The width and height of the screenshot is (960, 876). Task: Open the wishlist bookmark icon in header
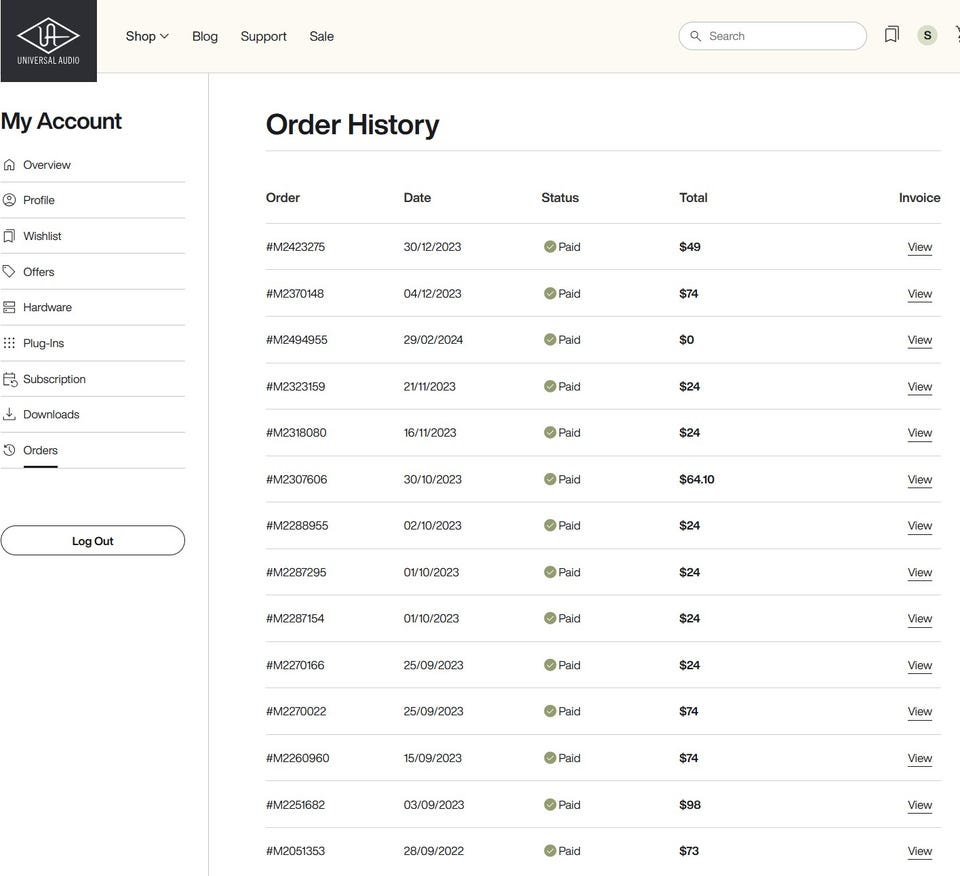[891, 35]
